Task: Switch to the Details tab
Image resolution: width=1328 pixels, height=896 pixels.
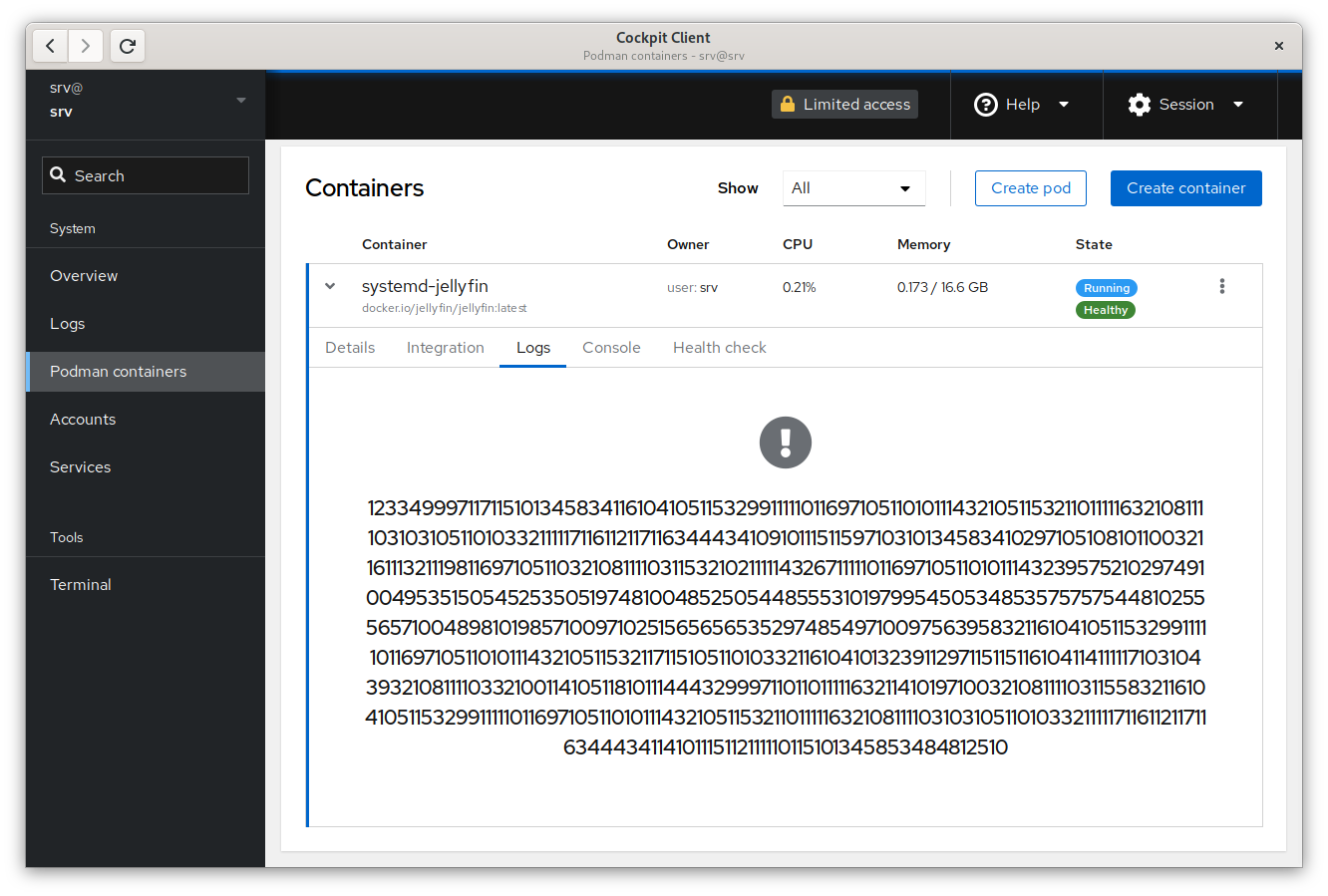Action: coord(350,347)
